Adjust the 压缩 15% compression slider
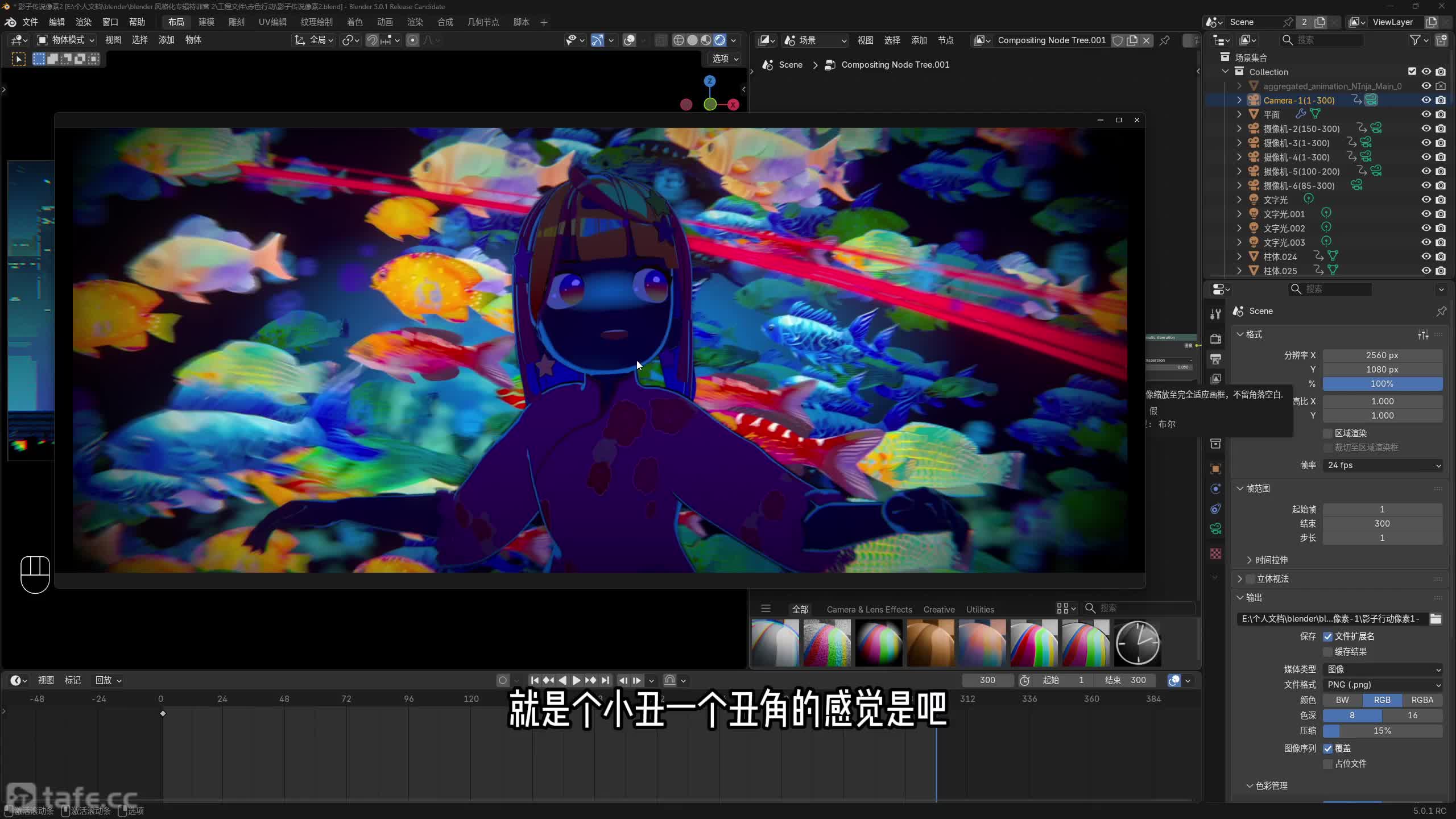 point(1382,731)
